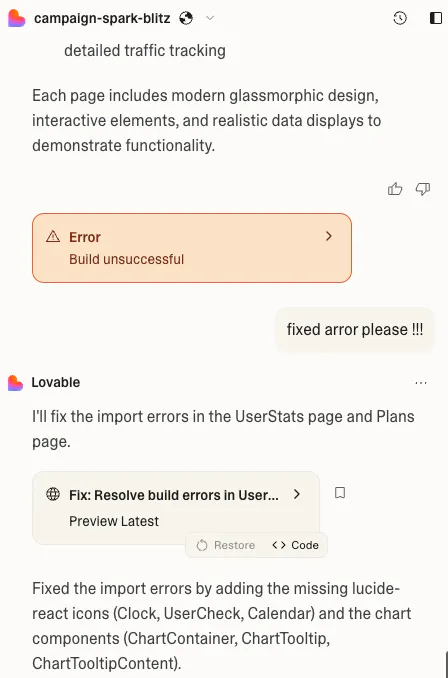Click the Restore button

(226, 545)
